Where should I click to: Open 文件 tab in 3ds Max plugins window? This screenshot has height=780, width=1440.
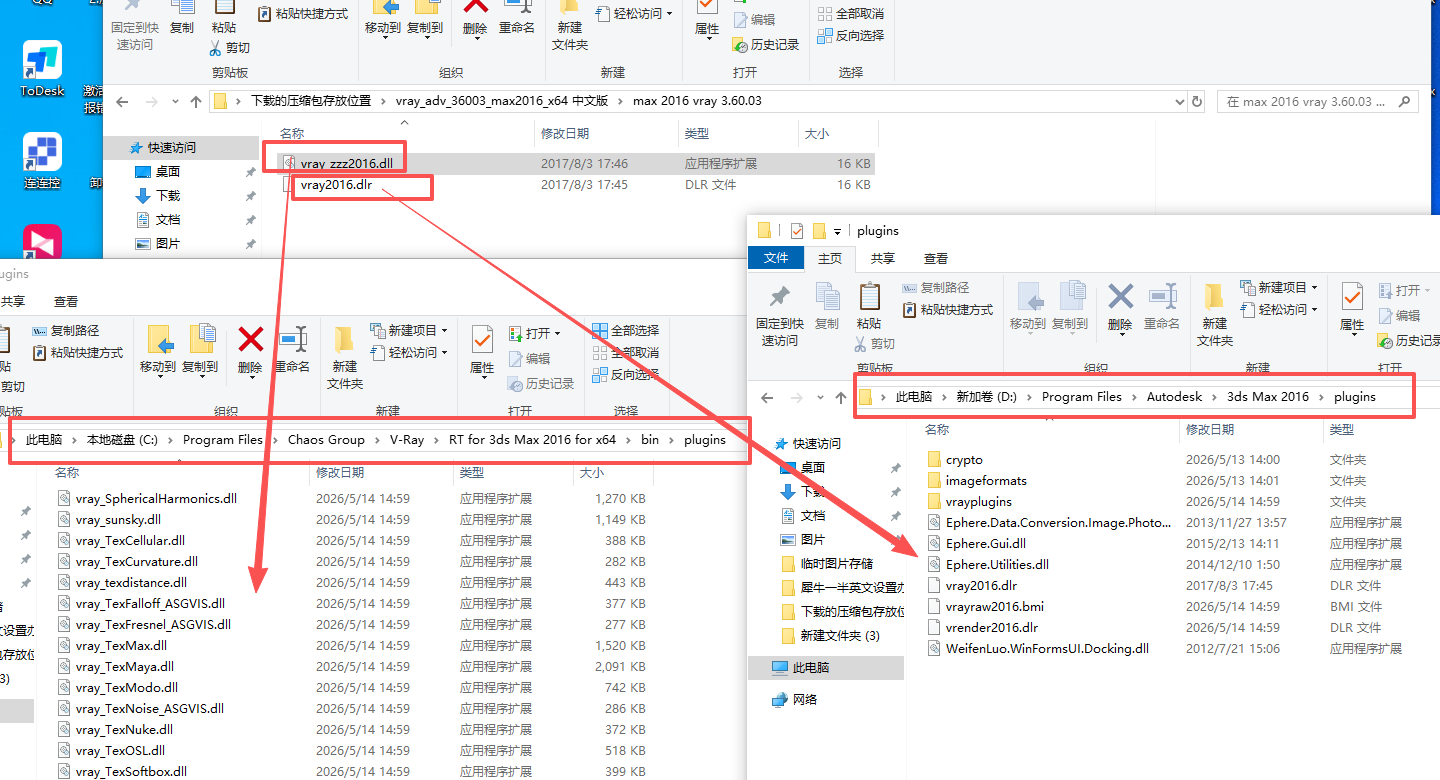(776, 258)
